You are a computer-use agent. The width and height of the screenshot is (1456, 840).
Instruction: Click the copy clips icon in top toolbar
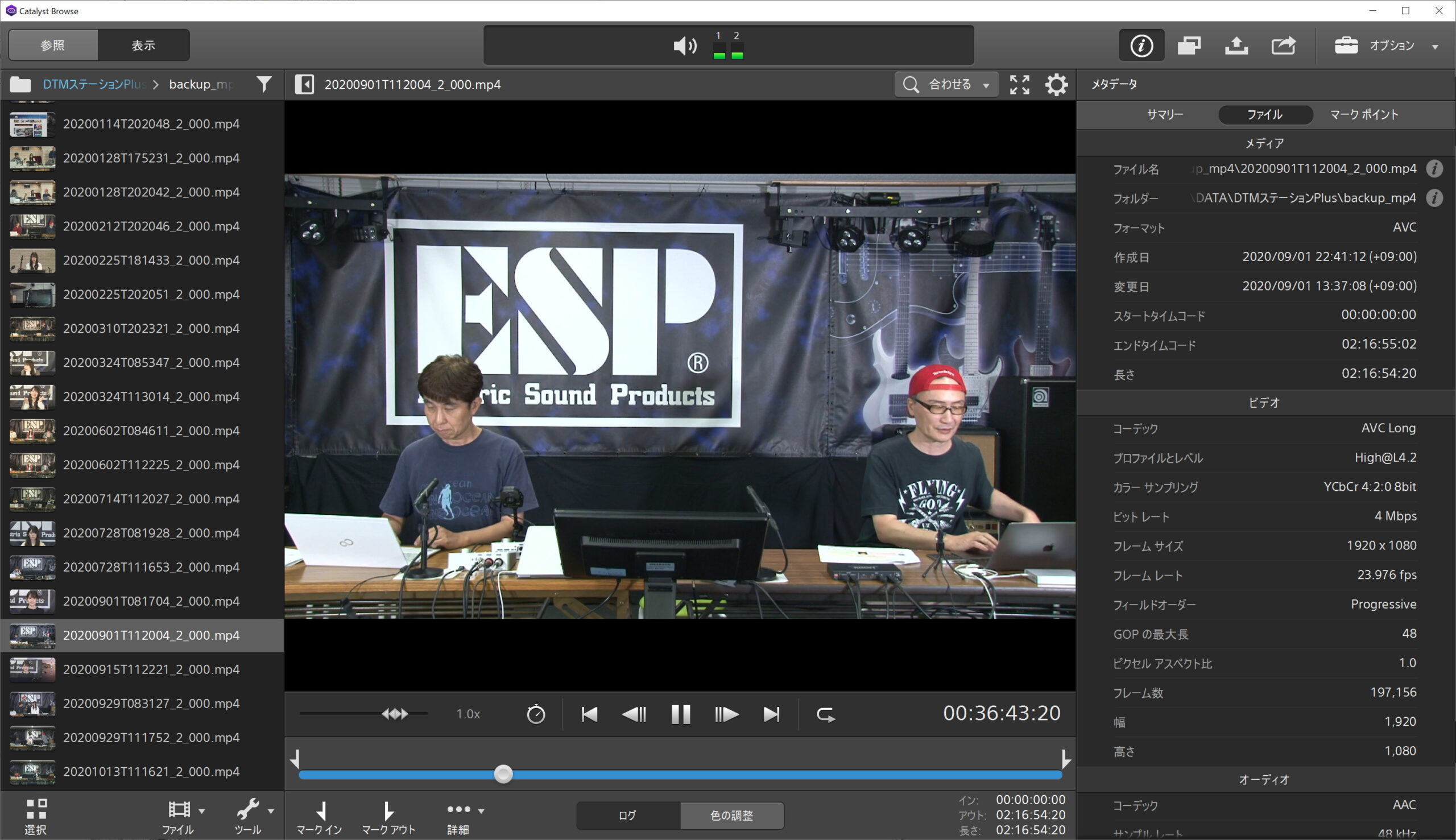click(1189, 45)
